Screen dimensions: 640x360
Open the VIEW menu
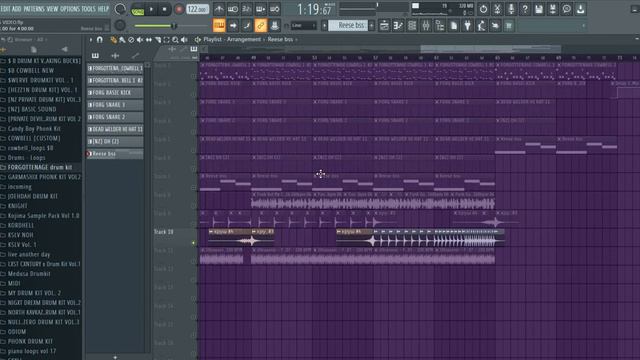point(52,9)
